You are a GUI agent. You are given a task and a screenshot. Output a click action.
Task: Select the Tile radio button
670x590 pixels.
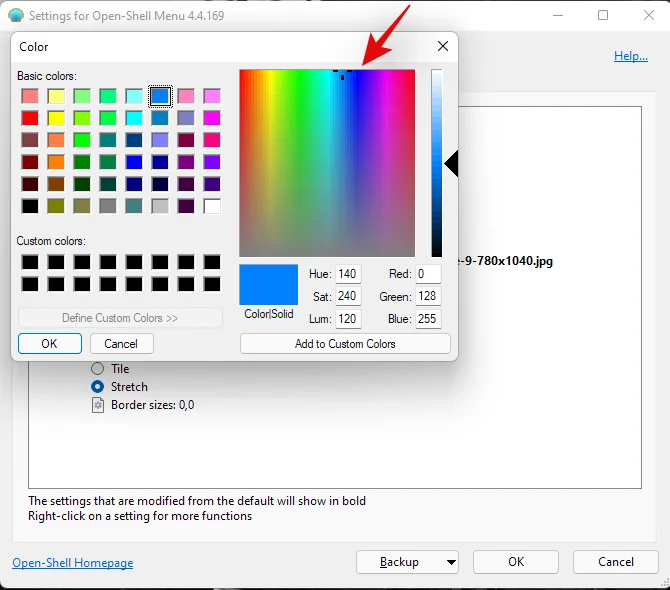[98, 369]
